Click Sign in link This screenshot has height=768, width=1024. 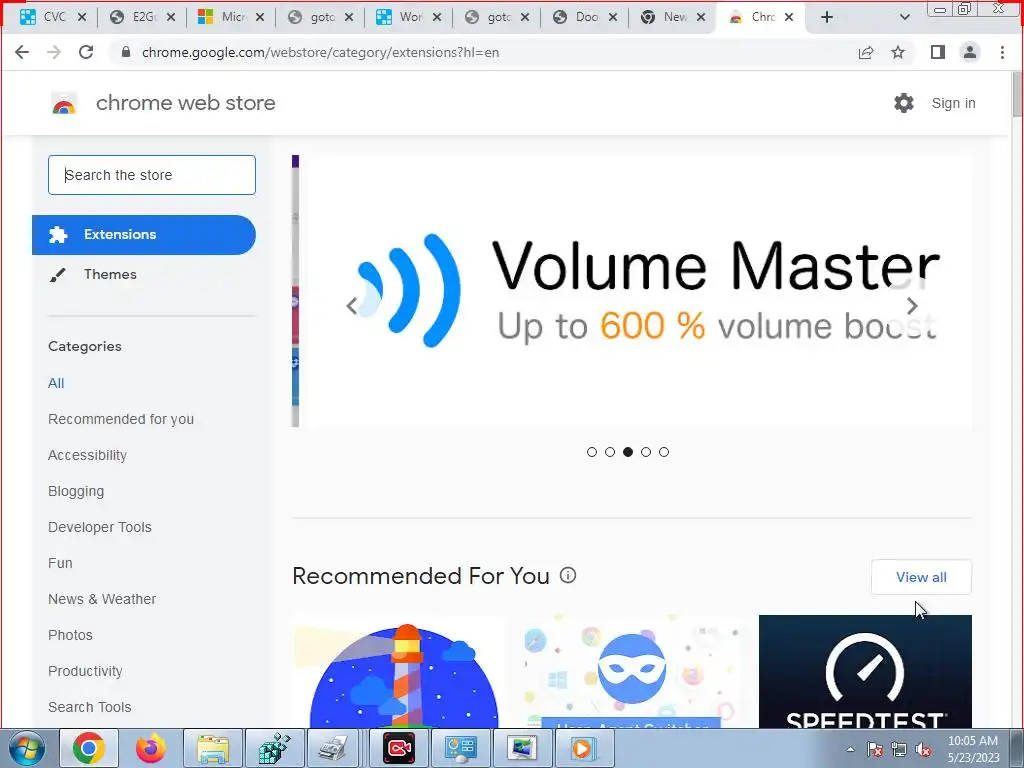coord(953,103)
